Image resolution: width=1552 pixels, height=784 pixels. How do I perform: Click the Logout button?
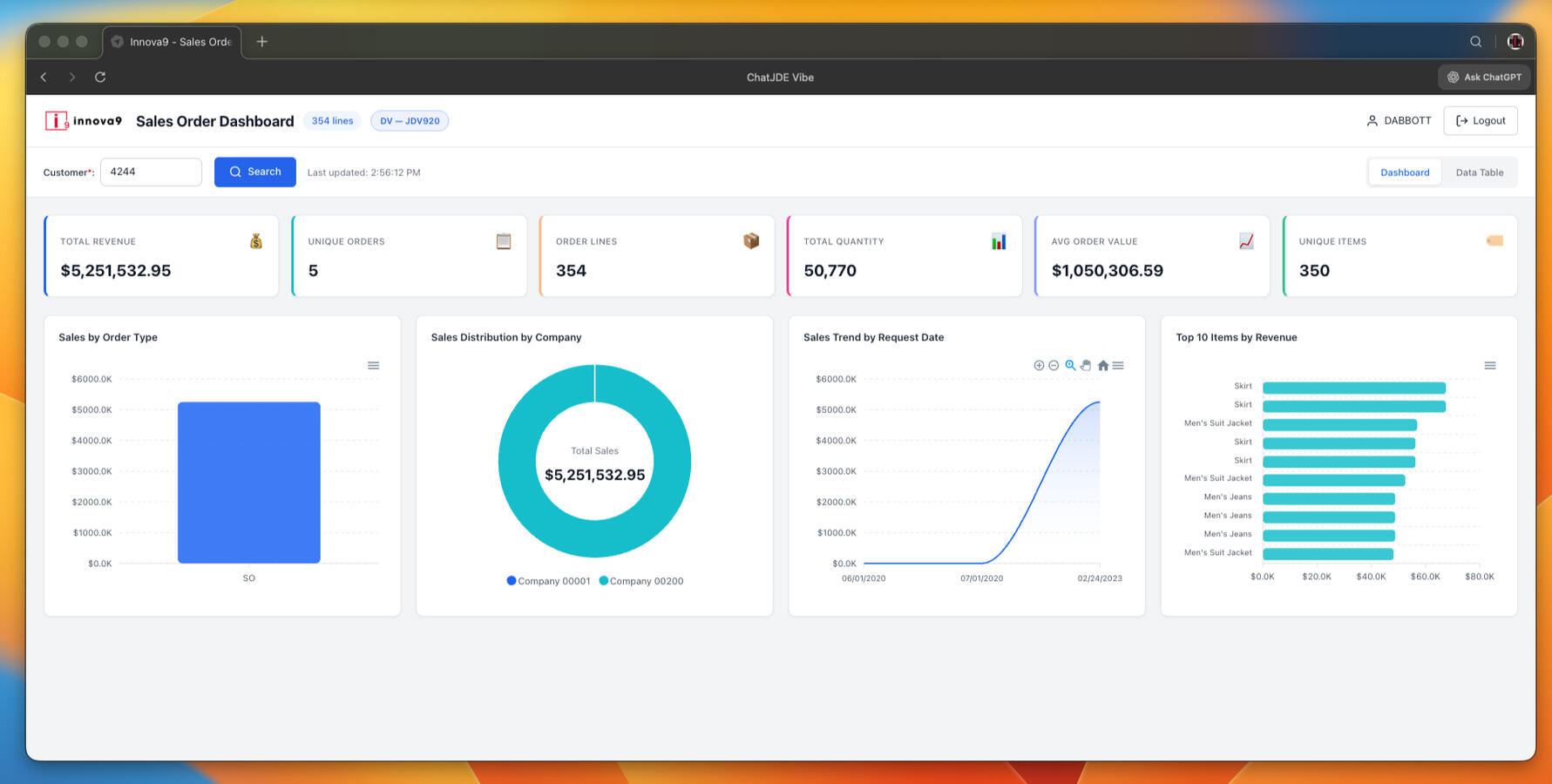click(1480, 120)
